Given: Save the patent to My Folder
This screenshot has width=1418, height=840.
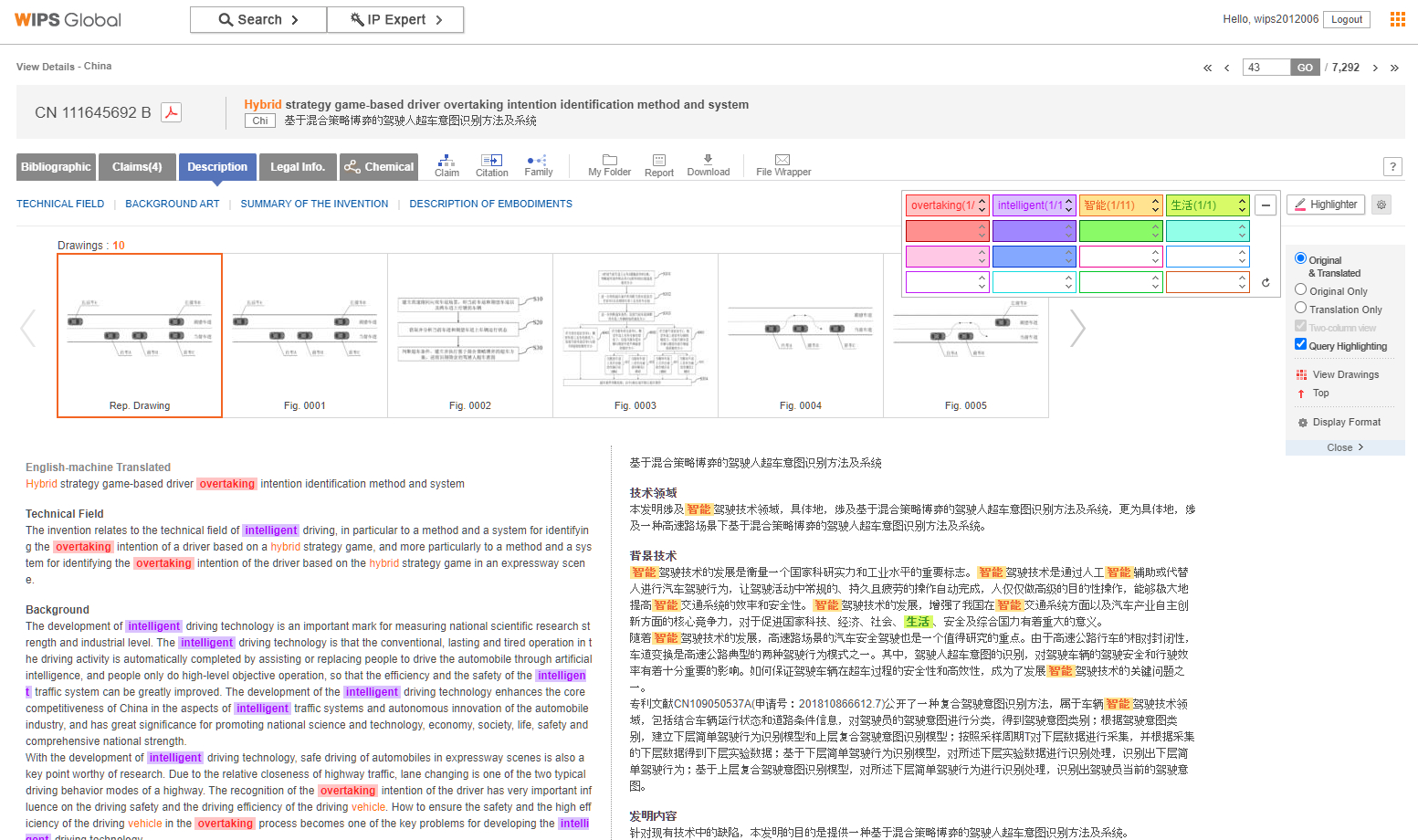Looking at the screenshot, I should click(609, 165).
